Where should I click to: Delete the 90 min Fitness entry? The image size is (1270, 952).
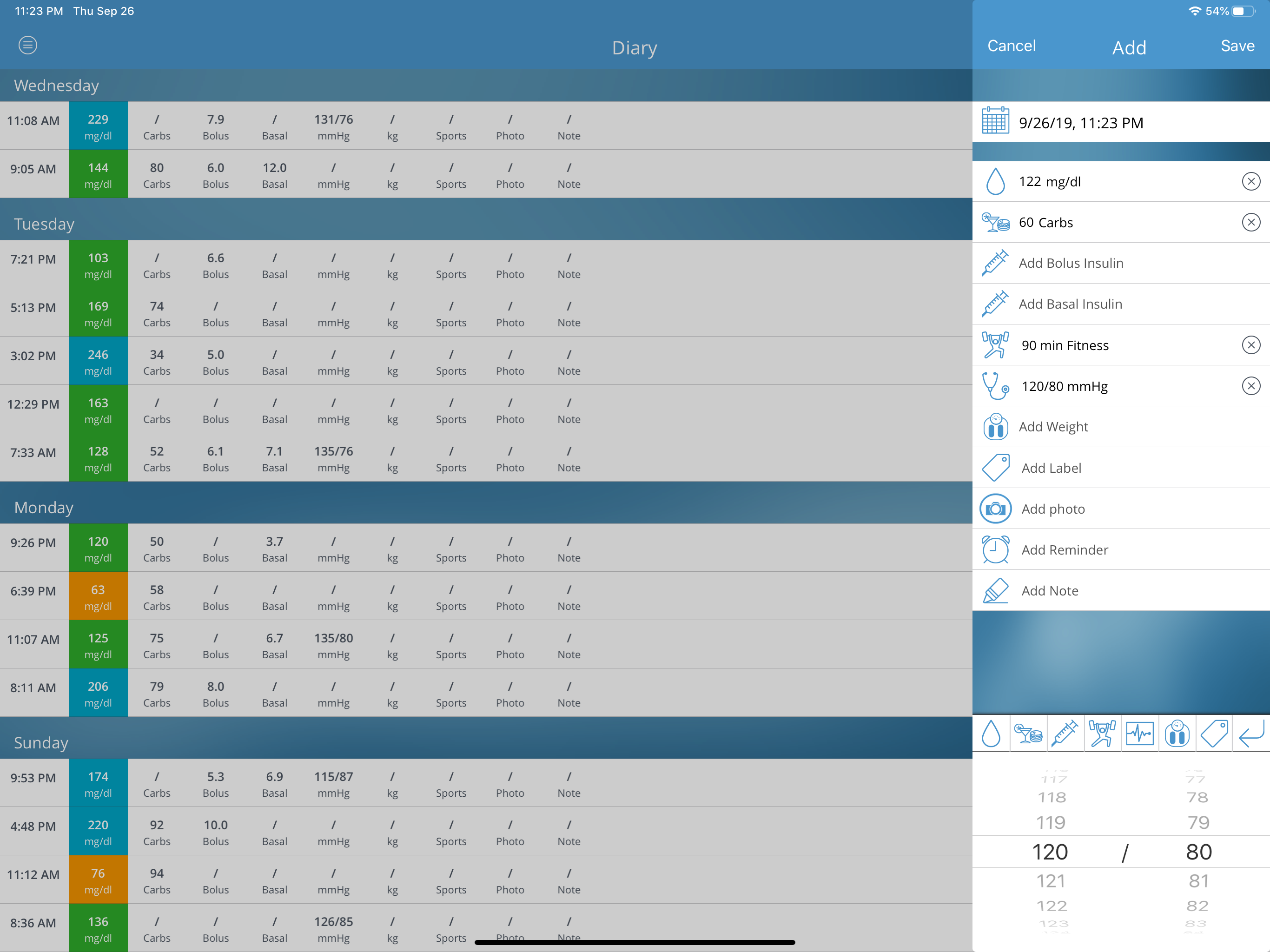click(1250, 345)
